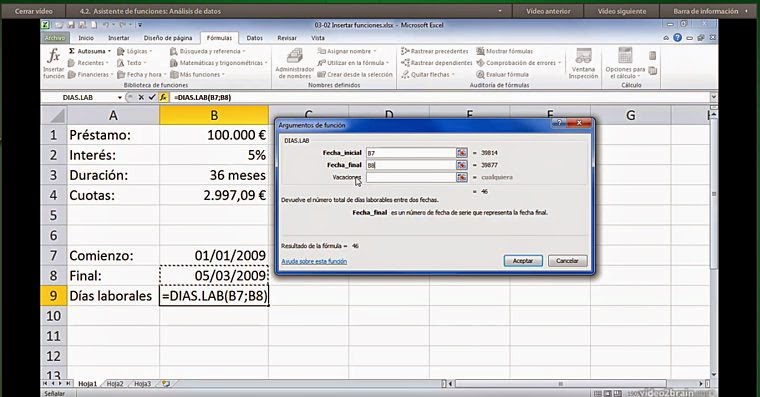Collapse dialog via Vacaciones range icon
The height and width of the screenshot is (397, 760).
coord(461,177)
